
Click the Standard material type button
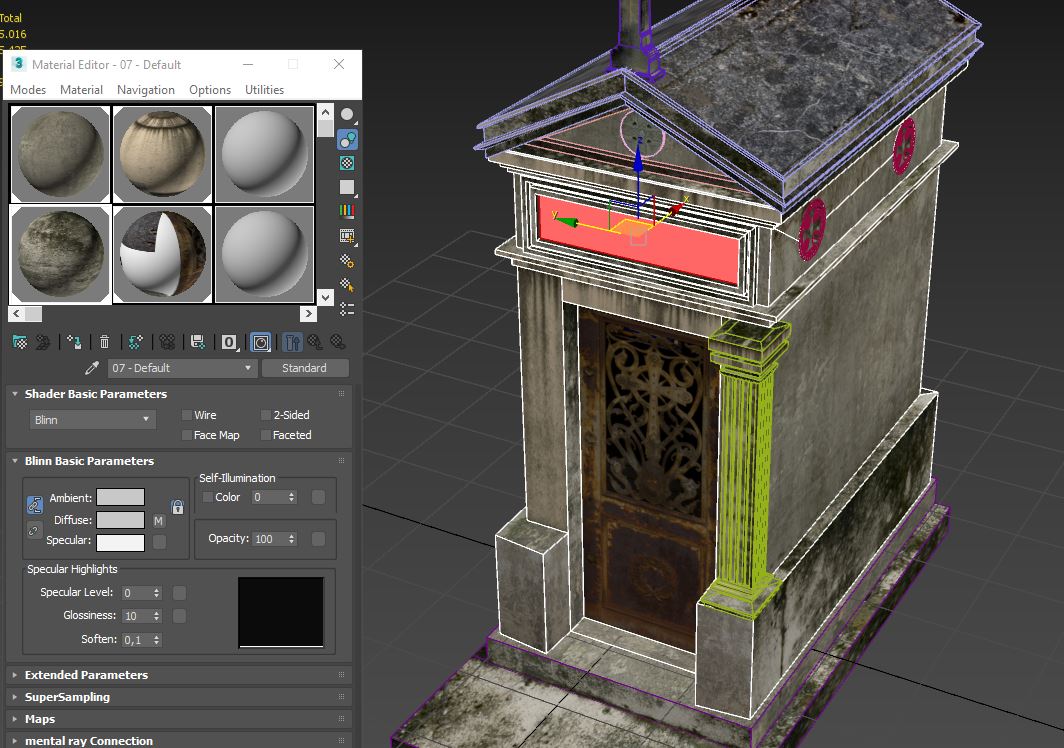tap(304, 368)
